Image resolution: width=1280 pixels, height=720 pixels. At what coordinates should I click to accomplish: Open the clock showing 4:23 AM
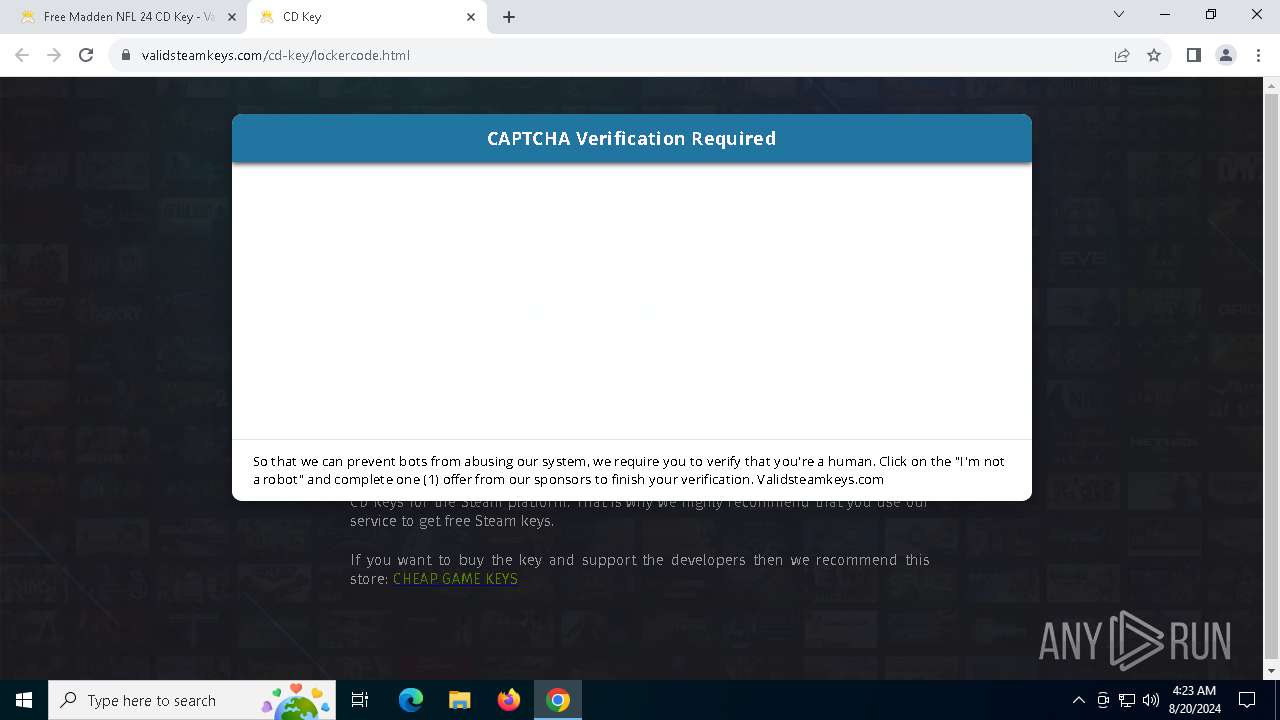point(1194,700)
